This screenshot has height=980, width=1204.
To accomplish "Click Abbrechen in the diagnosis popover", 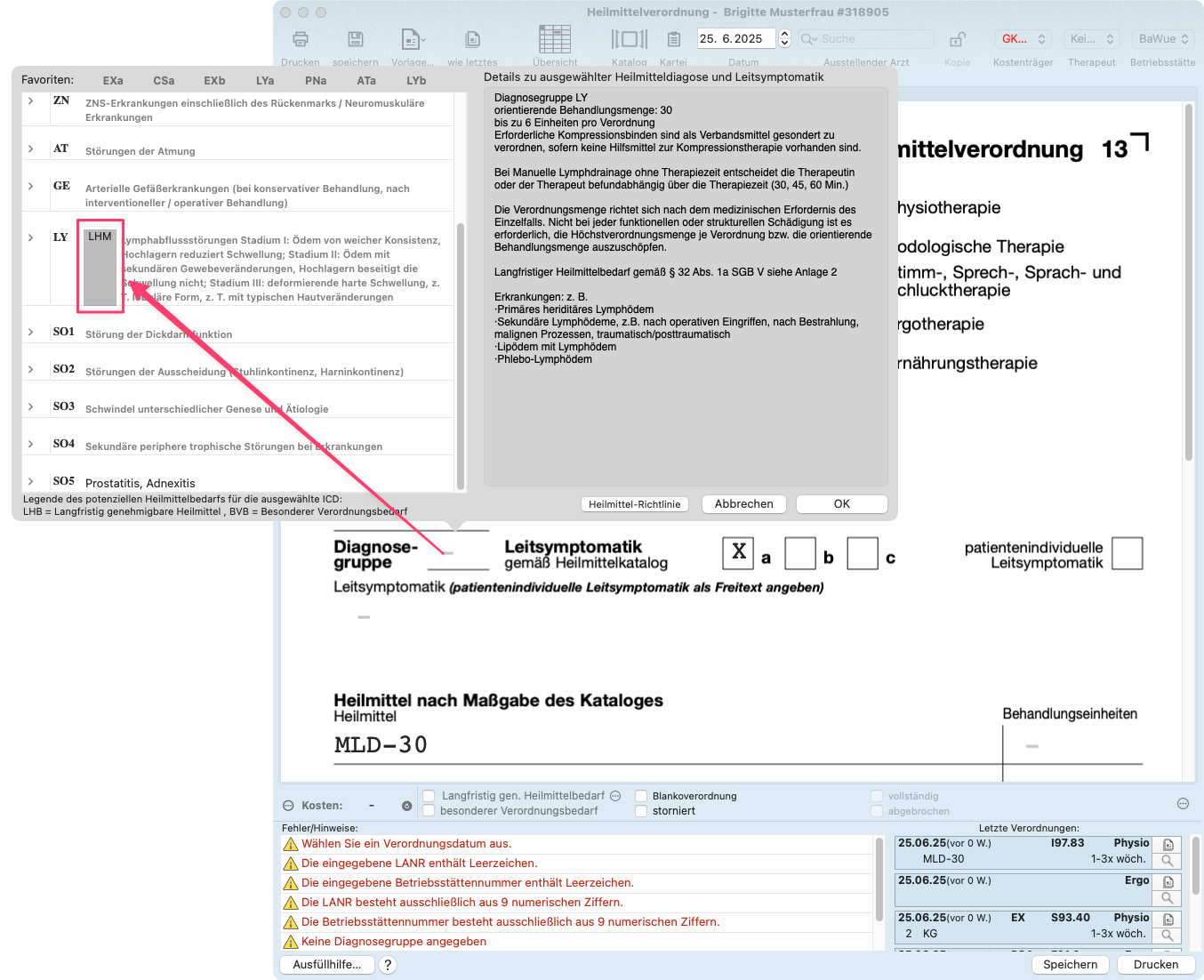I will 744,504.
